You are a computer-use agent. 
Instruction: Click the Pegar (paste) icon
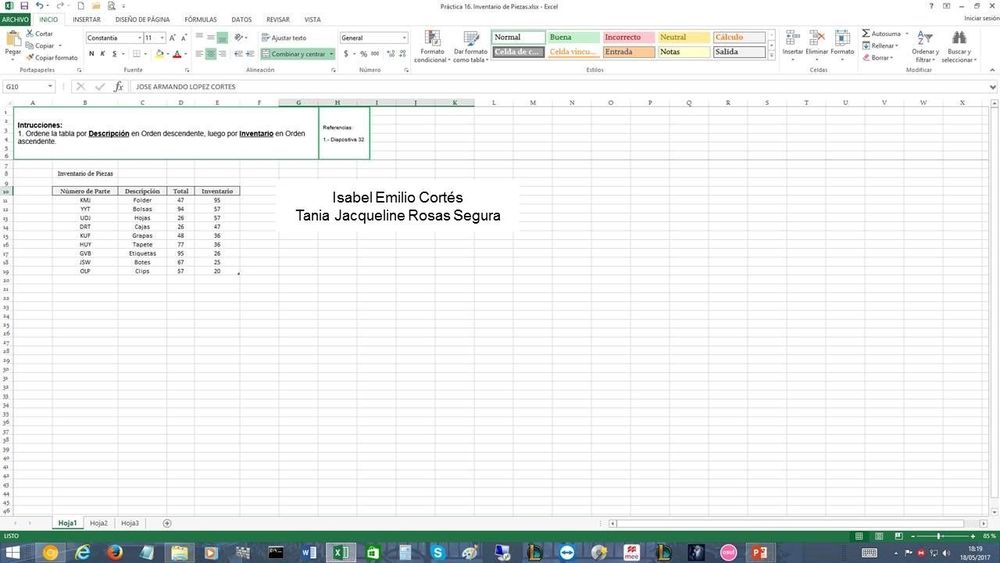coord(13,40)
